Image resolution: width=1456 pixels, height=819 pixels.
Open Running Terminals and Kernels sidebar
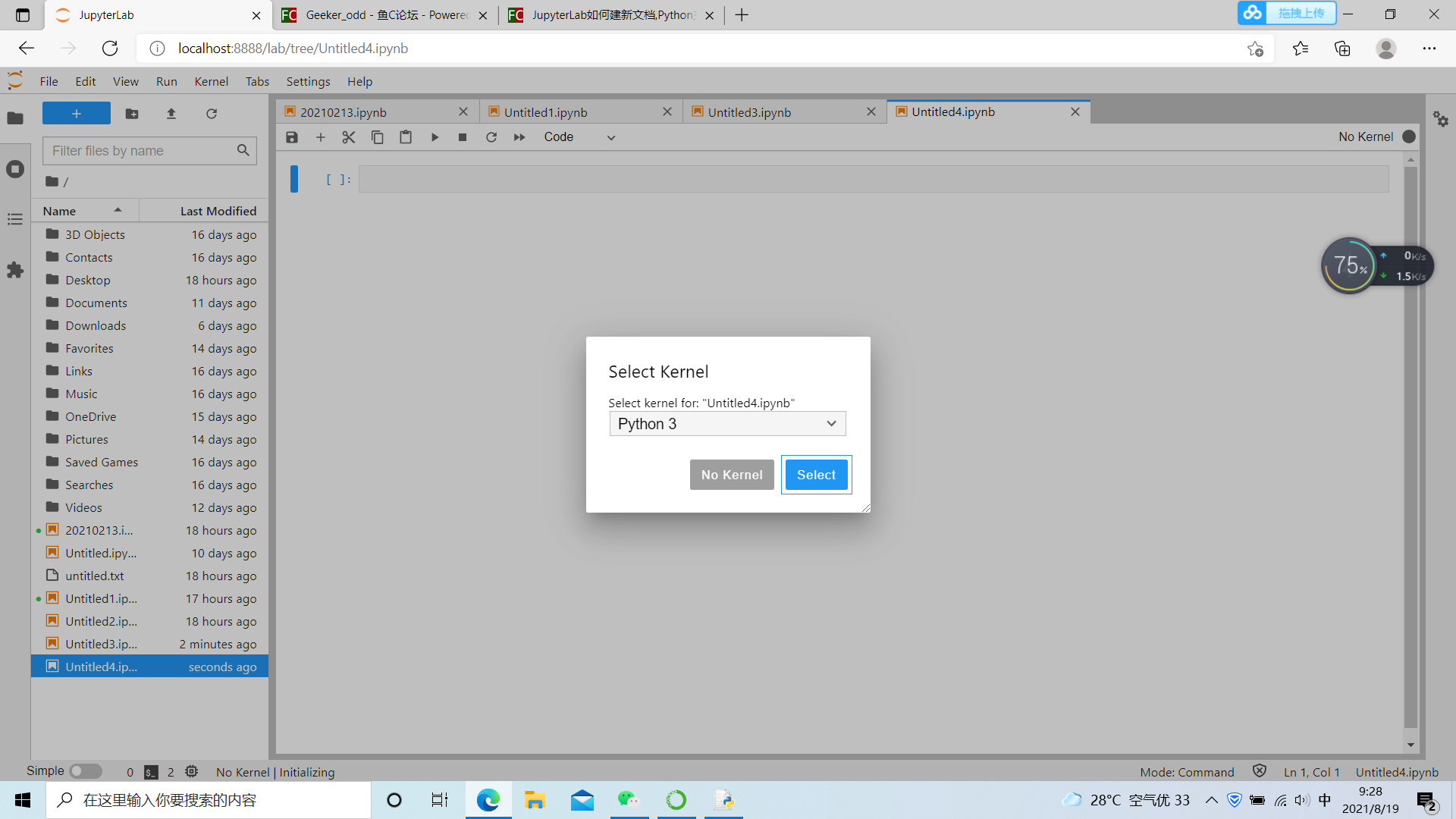[15, 169]
